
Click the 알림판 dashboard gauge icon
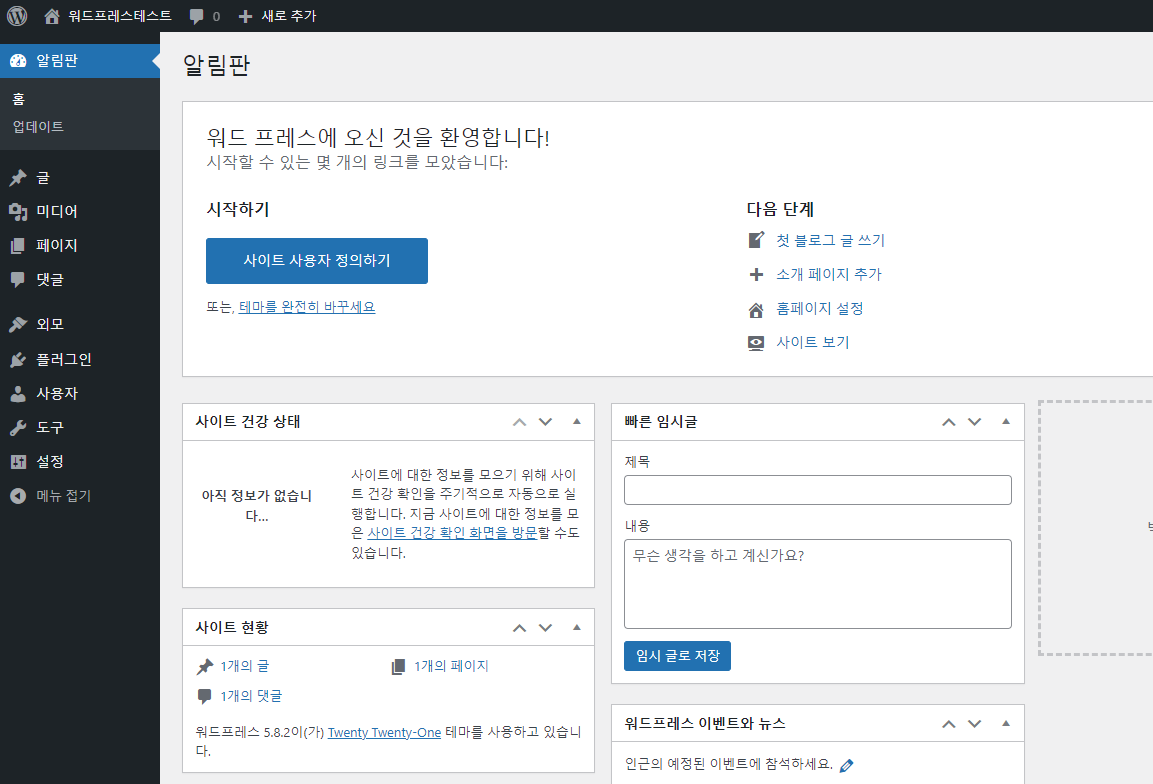click(18, 60)
